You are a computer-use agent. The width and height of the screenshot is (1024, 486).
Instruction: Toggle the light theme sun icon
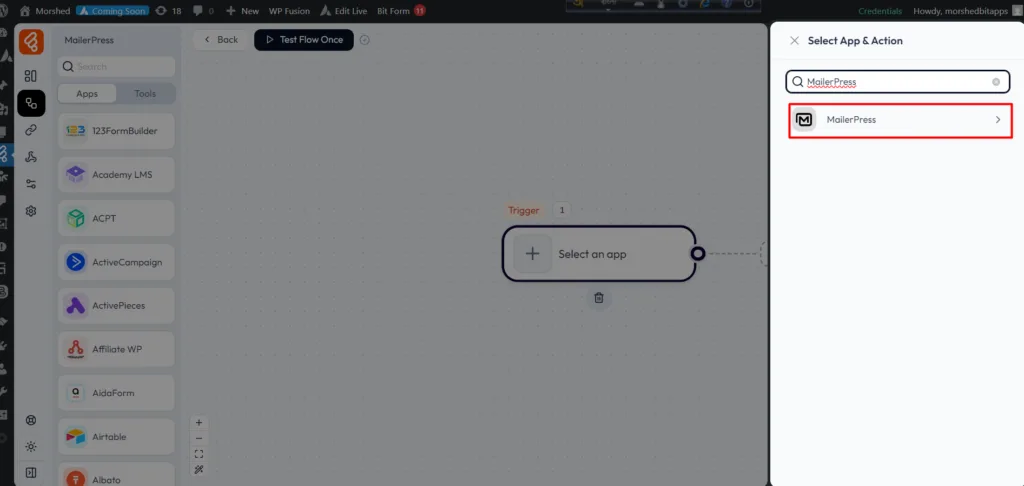point(31,446)
